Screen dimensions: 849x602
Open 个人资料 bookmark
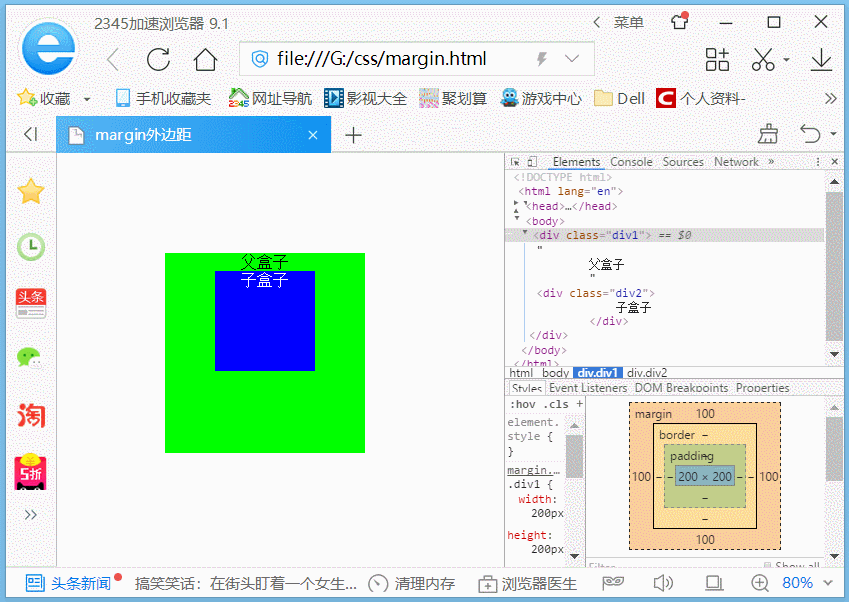[701, 99]
